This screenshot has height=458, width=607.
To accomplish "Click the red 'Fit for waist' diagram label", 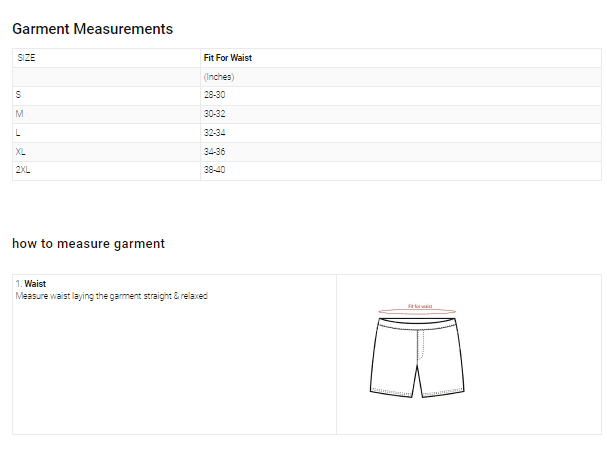I will click(x=419, y=306).
